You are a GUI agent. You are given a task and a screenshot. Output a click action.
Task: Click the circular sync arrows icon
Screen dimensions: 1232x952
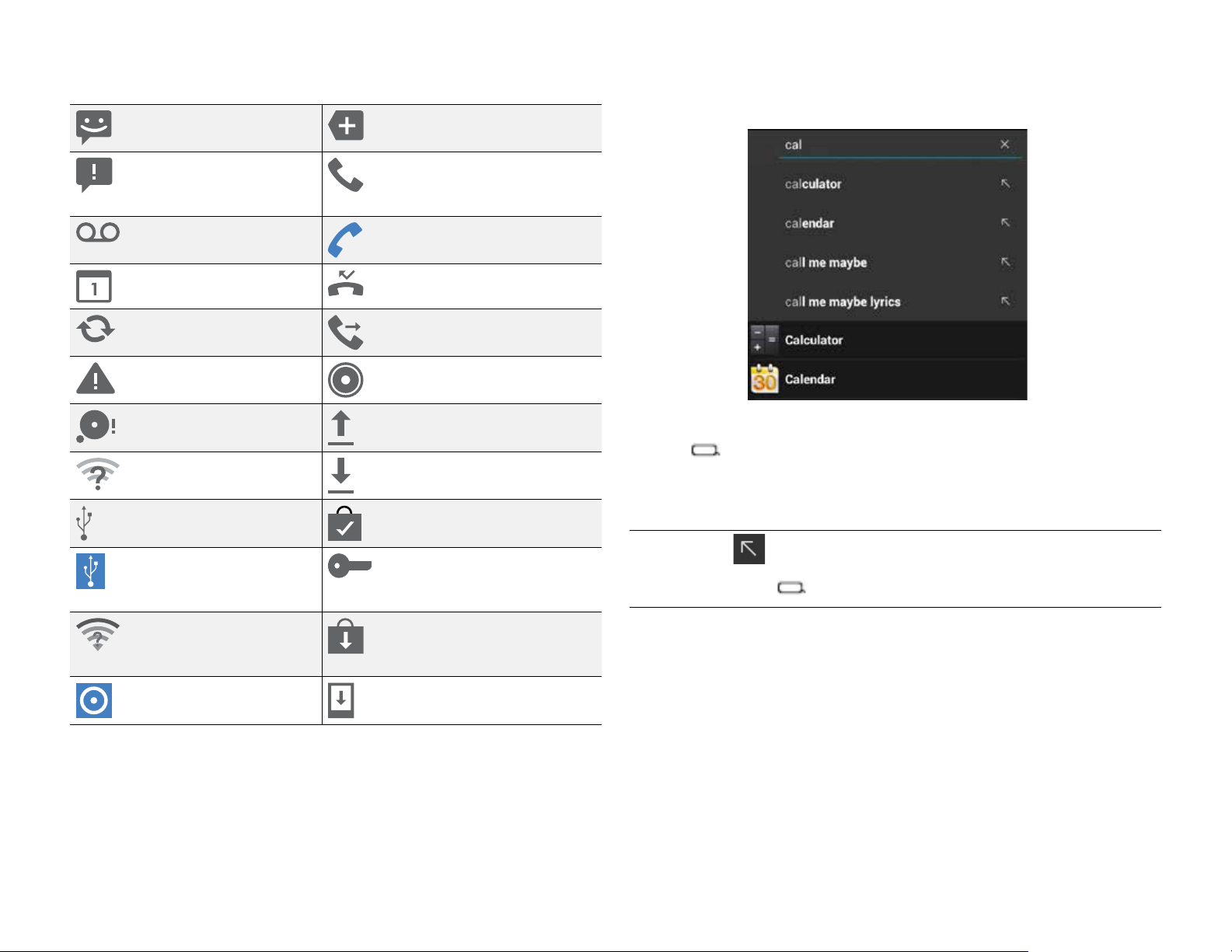click(x=96, y=330)
